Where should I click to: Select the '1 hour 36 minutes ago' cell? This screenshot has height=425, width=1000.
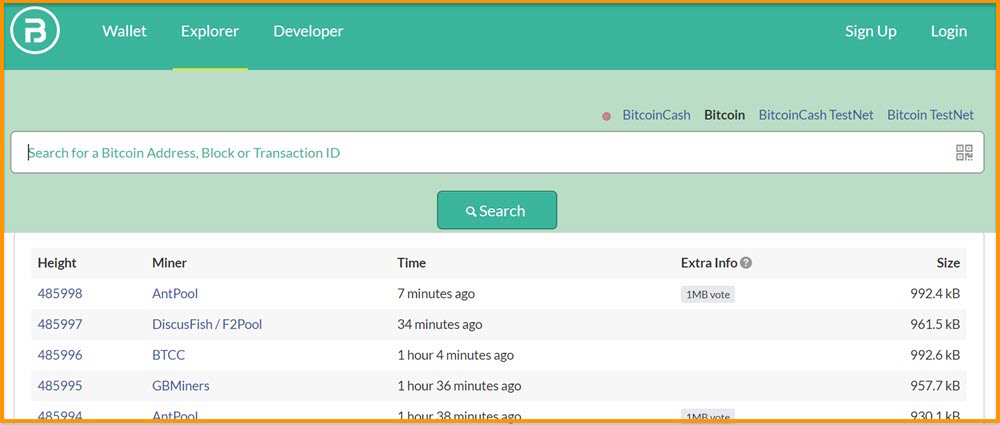[x=459, y=385]
